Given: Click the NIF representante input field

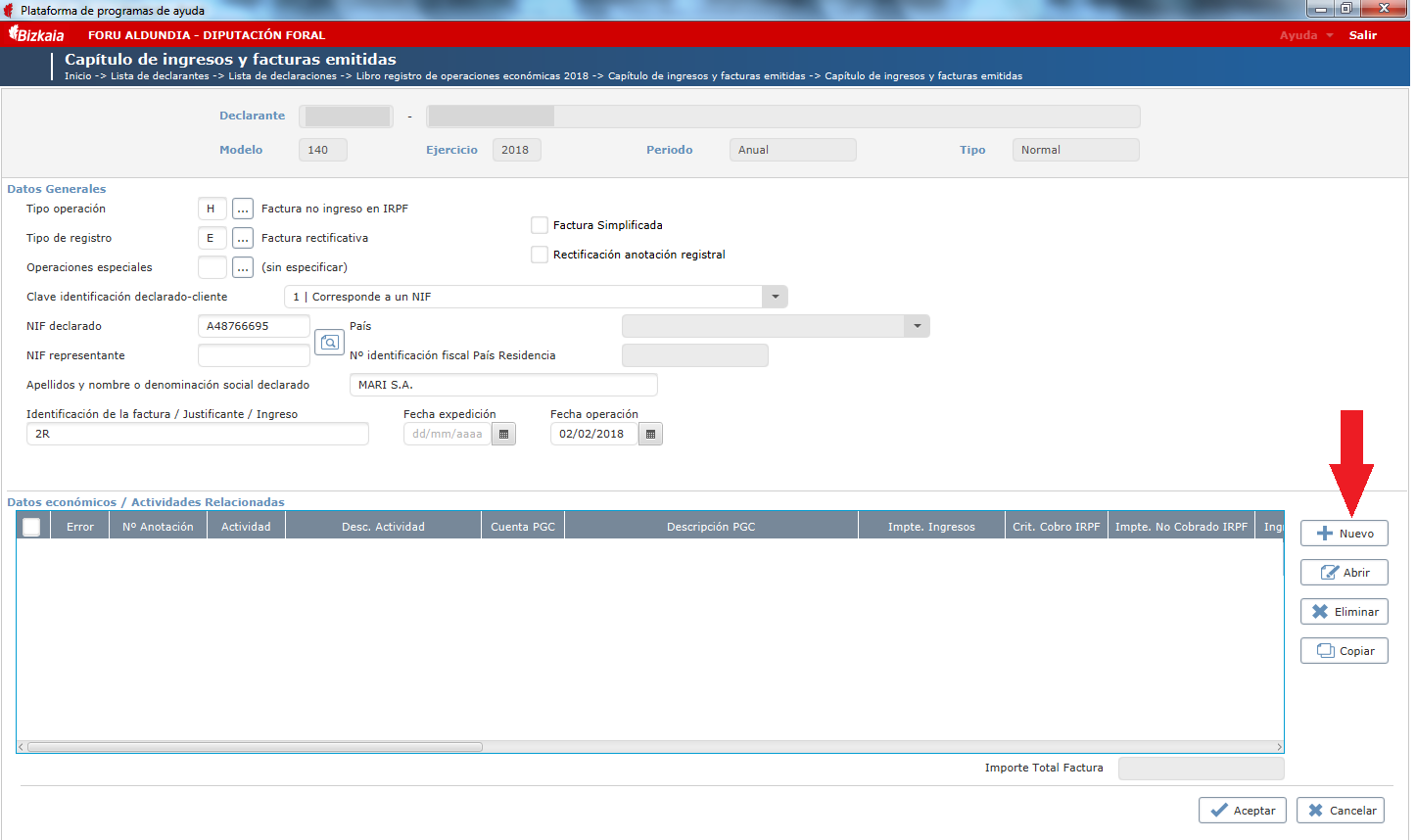Looking at the screenshot, I should pos(254,355).
